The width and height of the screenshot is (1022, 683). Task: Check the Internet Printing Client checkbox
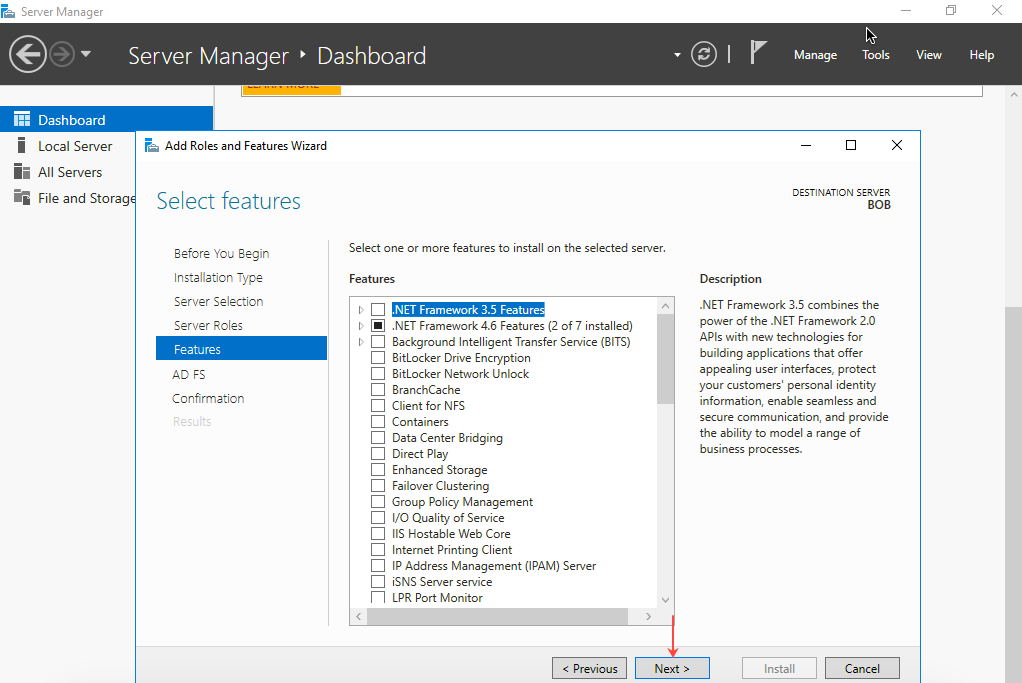coord(378,549)
